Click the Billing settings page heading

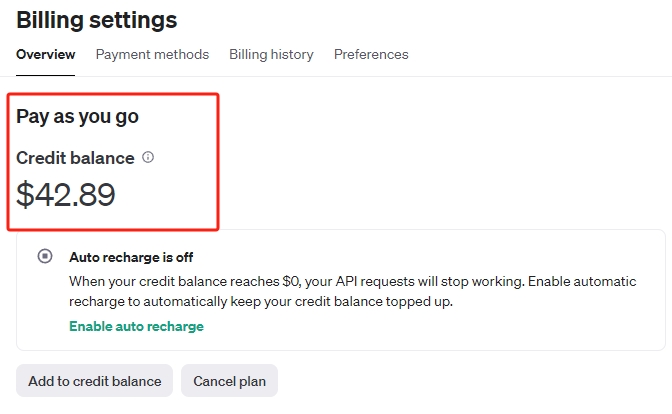(x=96, y=19)
